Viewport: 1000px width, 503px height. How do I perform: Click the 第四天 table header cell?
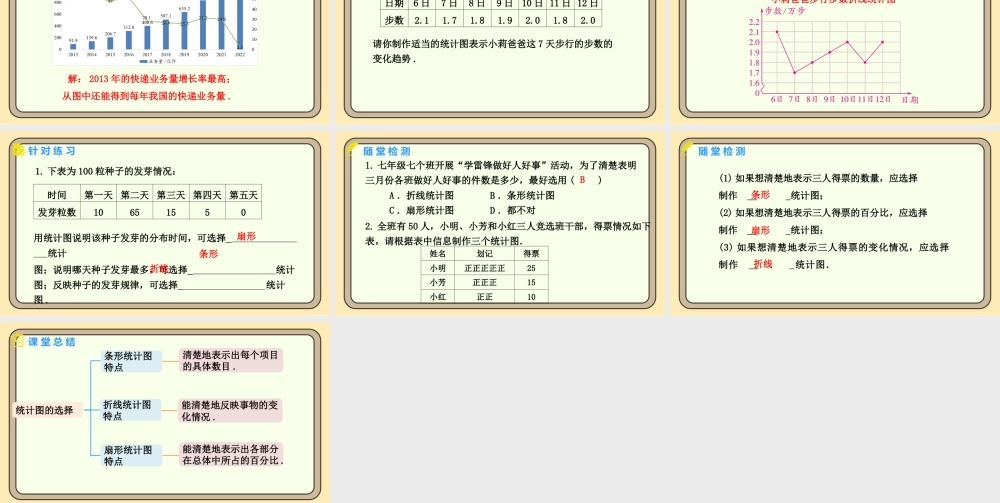tap(207, 194)
